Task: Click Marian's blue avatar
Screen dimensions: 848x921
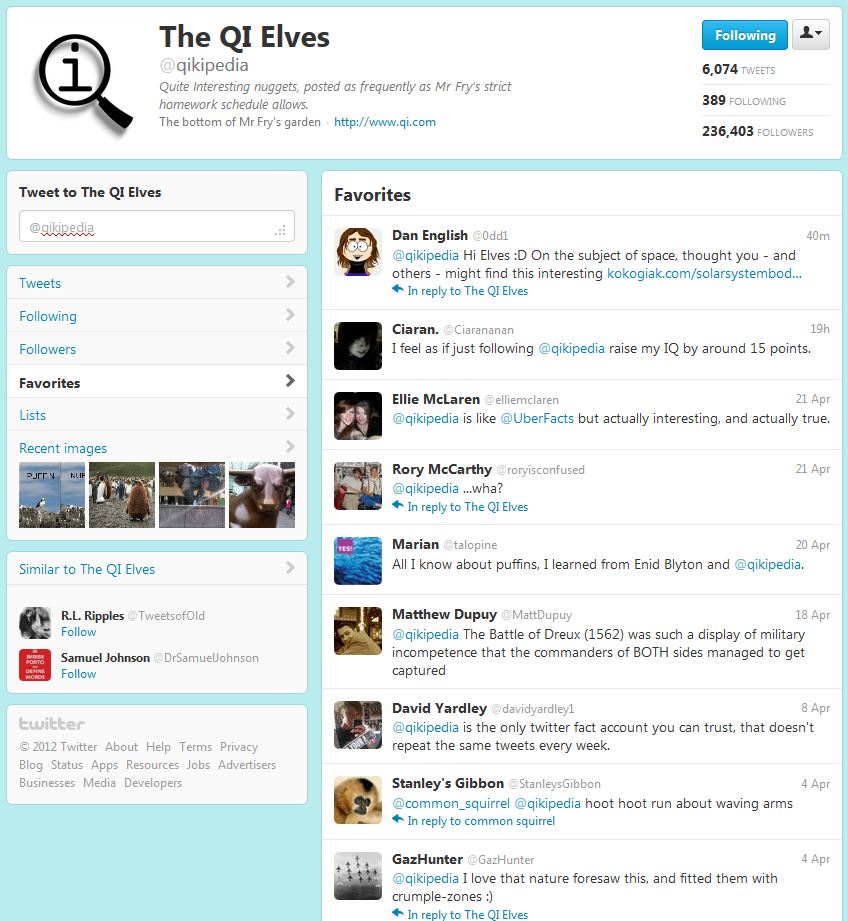Action: (358, 560)
